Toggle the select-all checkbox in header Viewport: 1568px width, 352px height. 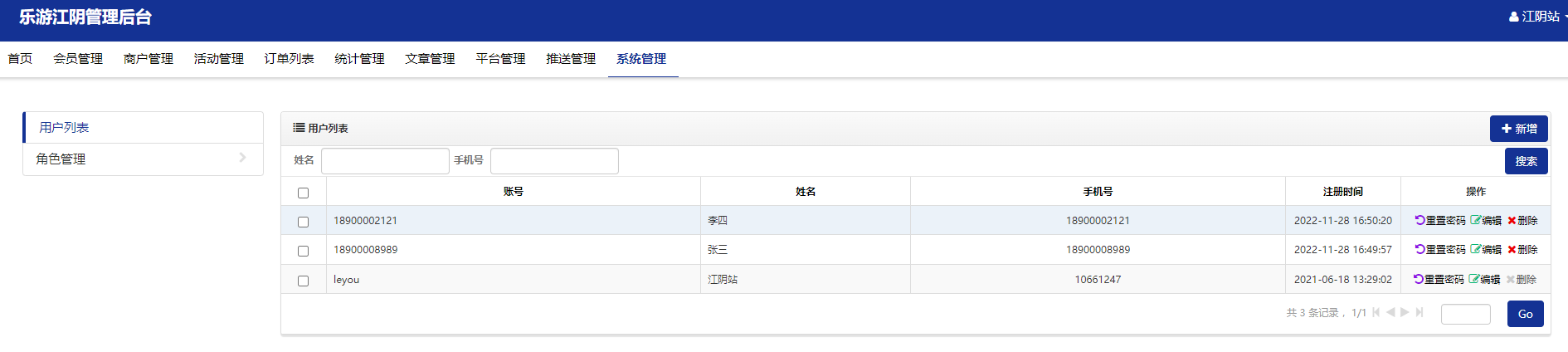pos(303,193)
